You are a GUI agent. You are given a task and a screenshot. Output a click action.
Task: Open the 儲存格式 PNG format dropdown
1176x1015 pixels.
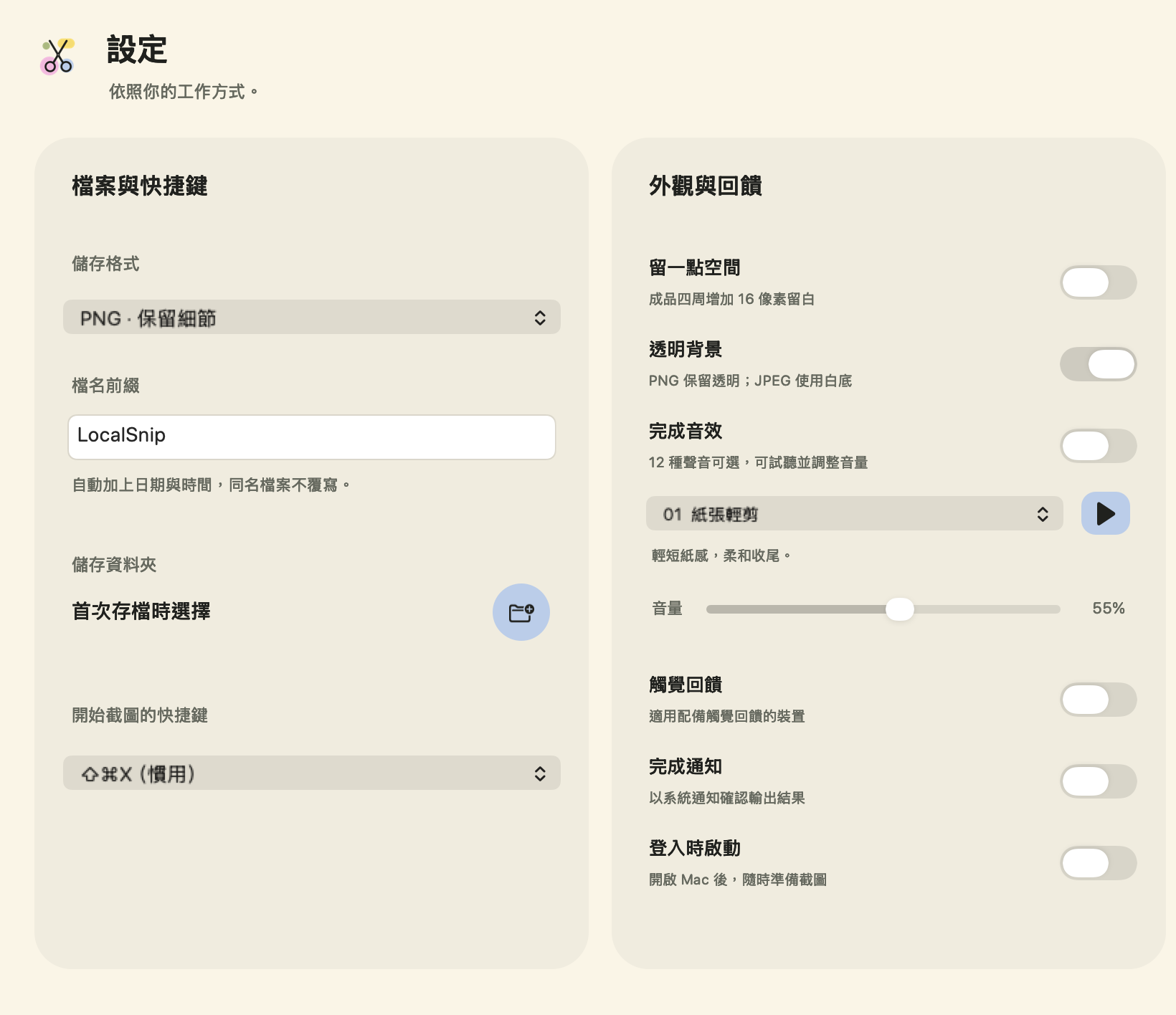pyautogui.click(x=312, y=317)
